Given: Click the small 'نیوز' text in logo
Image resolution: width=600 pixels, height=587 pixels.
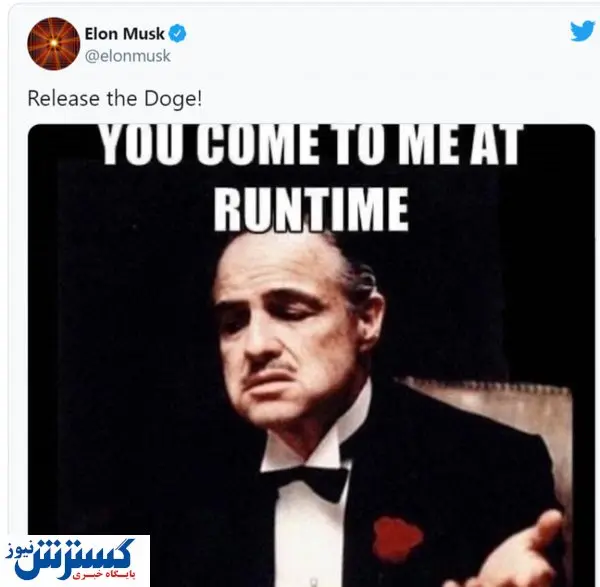Looking at the screenshot, I should [16, 548].
